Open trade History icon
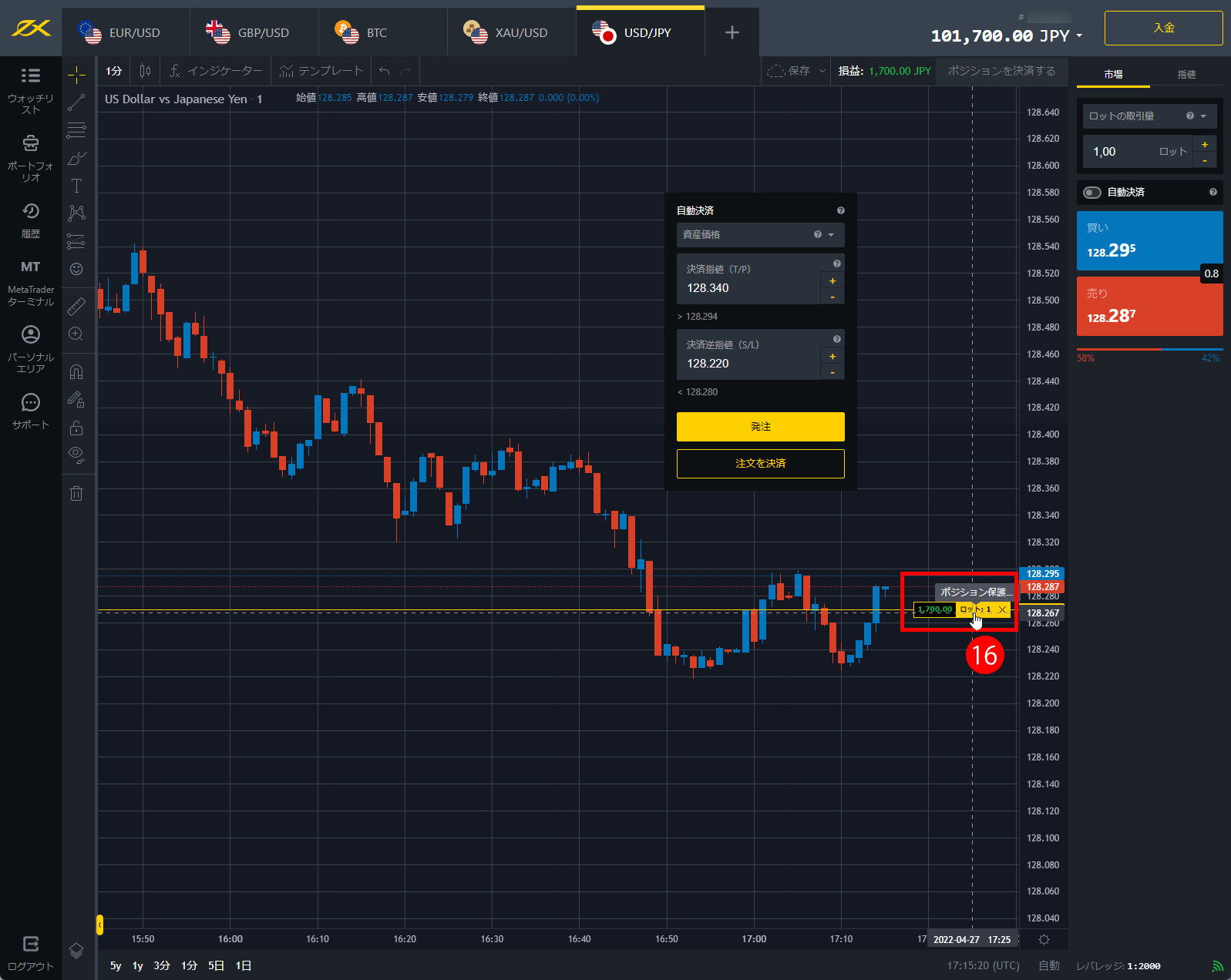1231x980 pixels. point(30,211)
